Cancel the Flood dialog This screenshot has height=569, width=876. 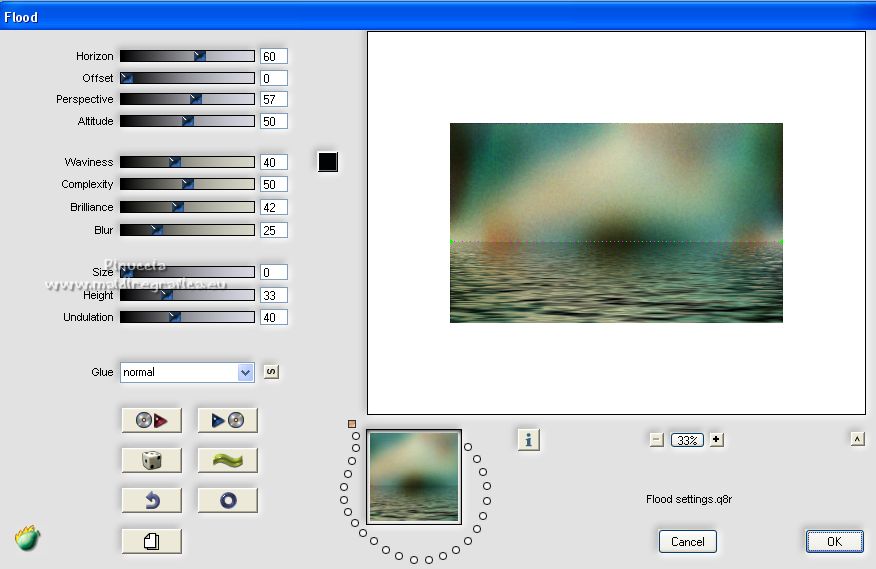pyautogui.click(x=687, y=541)
